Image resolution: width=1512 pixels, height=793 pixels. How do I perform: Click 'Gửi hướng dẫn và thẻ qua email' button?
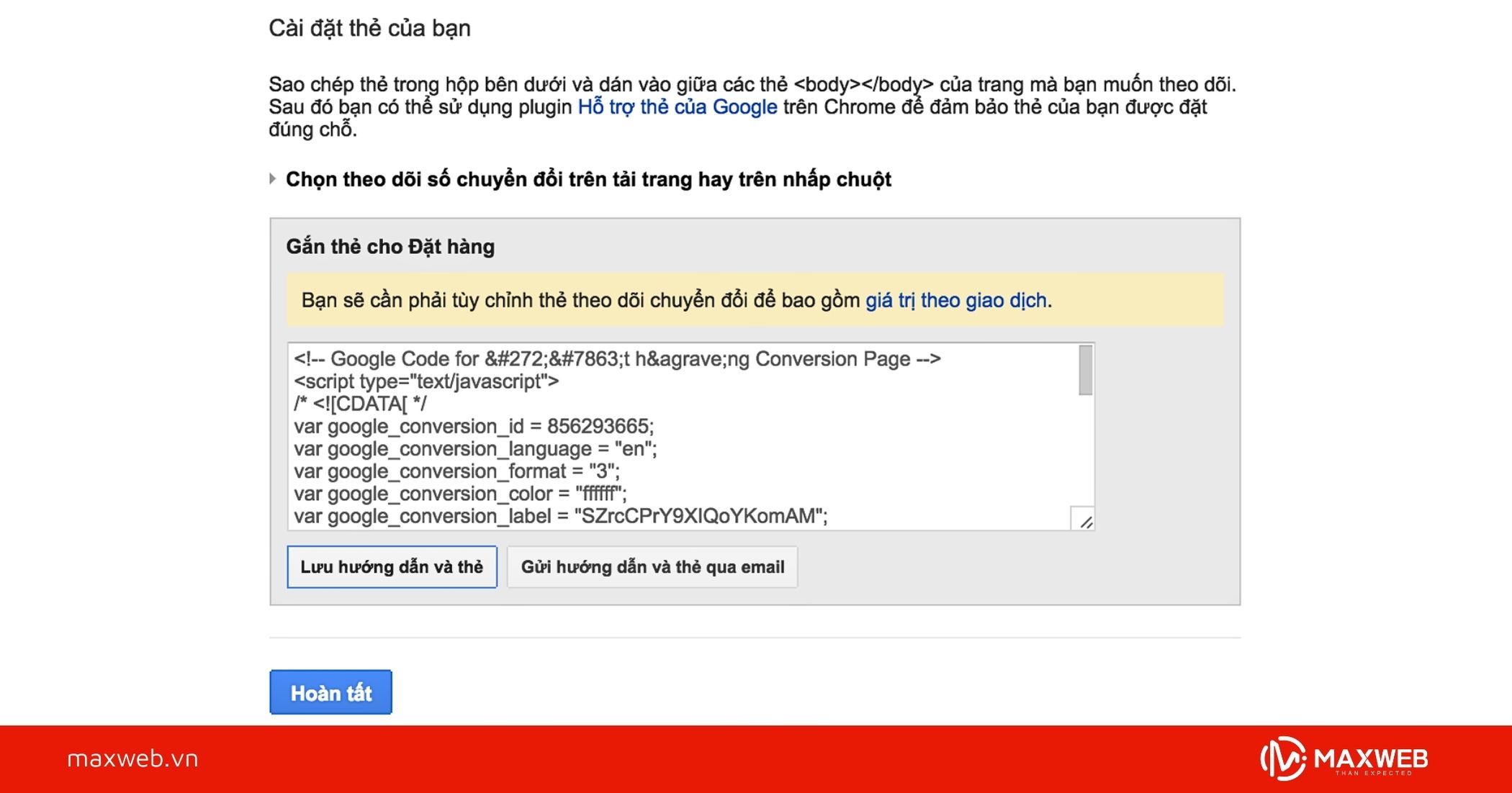[652, 567]
